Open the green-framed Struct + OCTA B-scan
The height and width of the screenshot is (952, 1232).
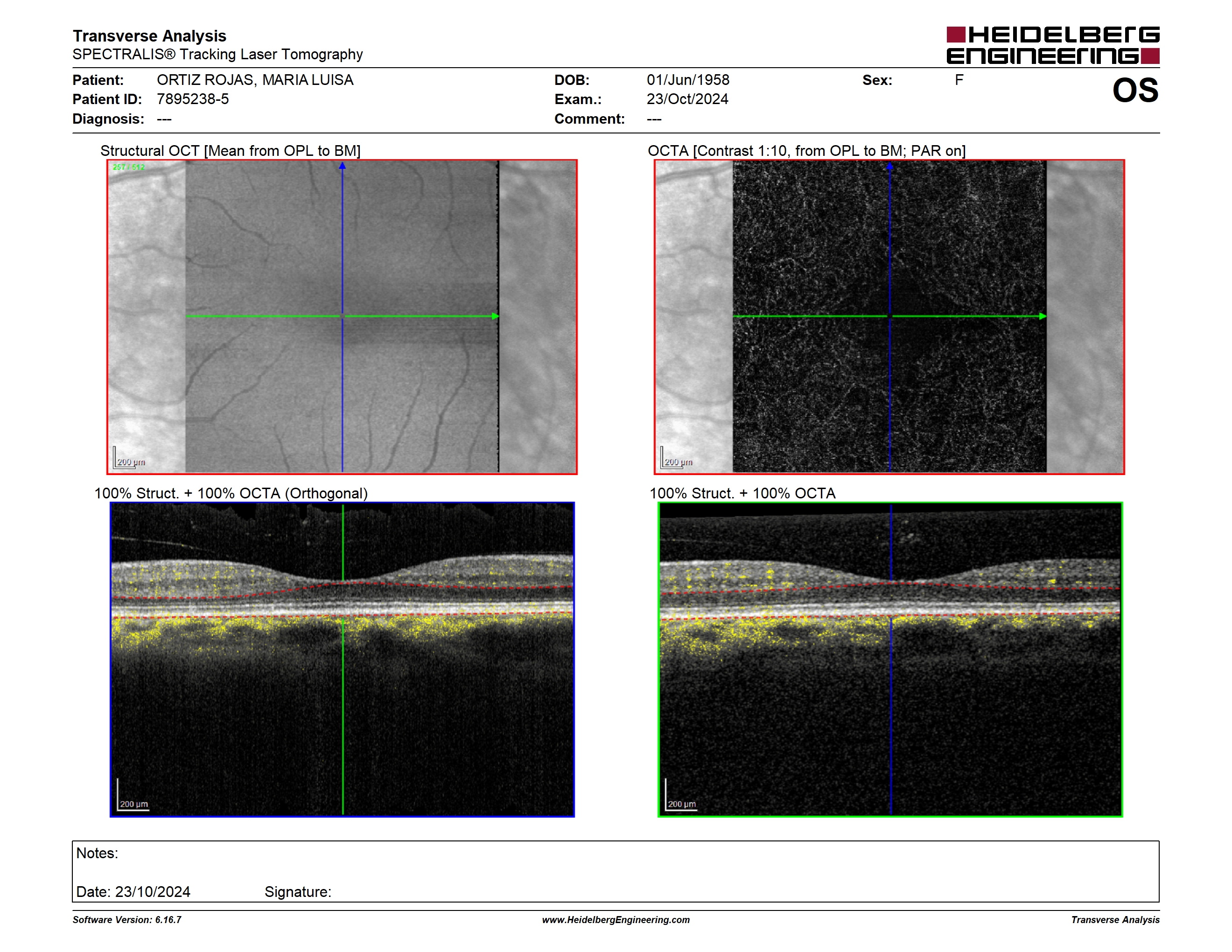coord(890,659)
